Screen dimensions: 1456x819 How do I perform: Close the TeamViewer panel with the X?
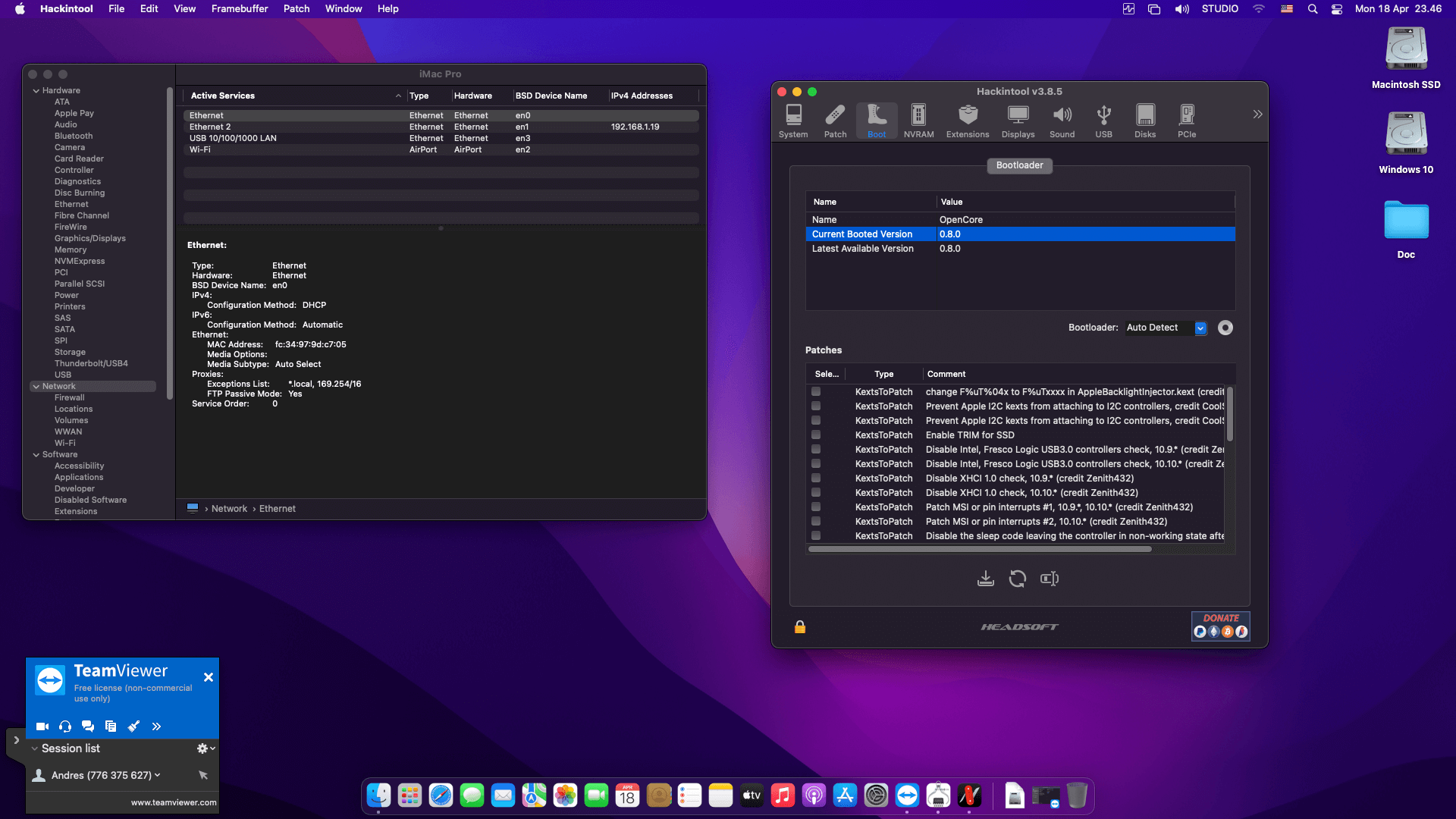click(x=209, y=677)
